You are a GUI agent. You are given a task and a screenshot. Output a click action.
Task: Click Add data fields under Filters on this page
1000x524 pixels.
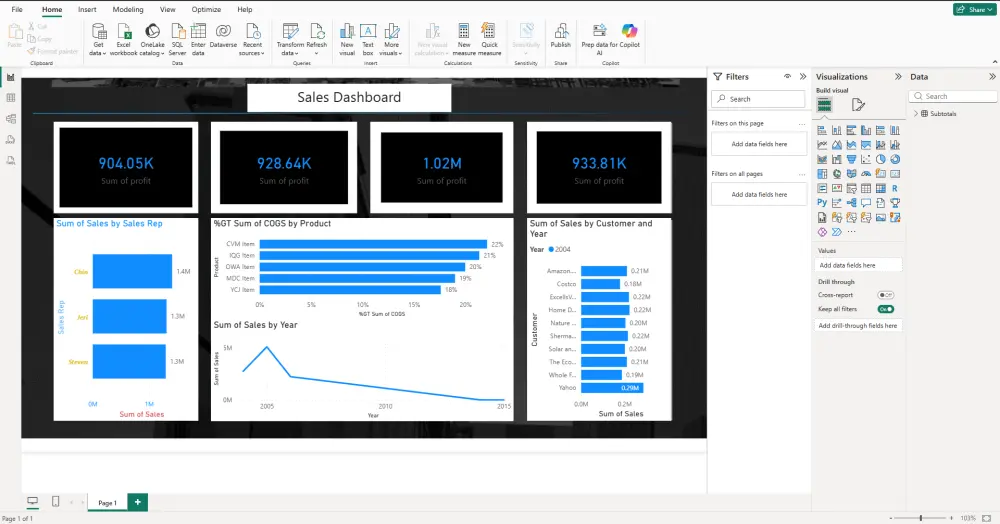pyautogui.click(x=759, y=144)
